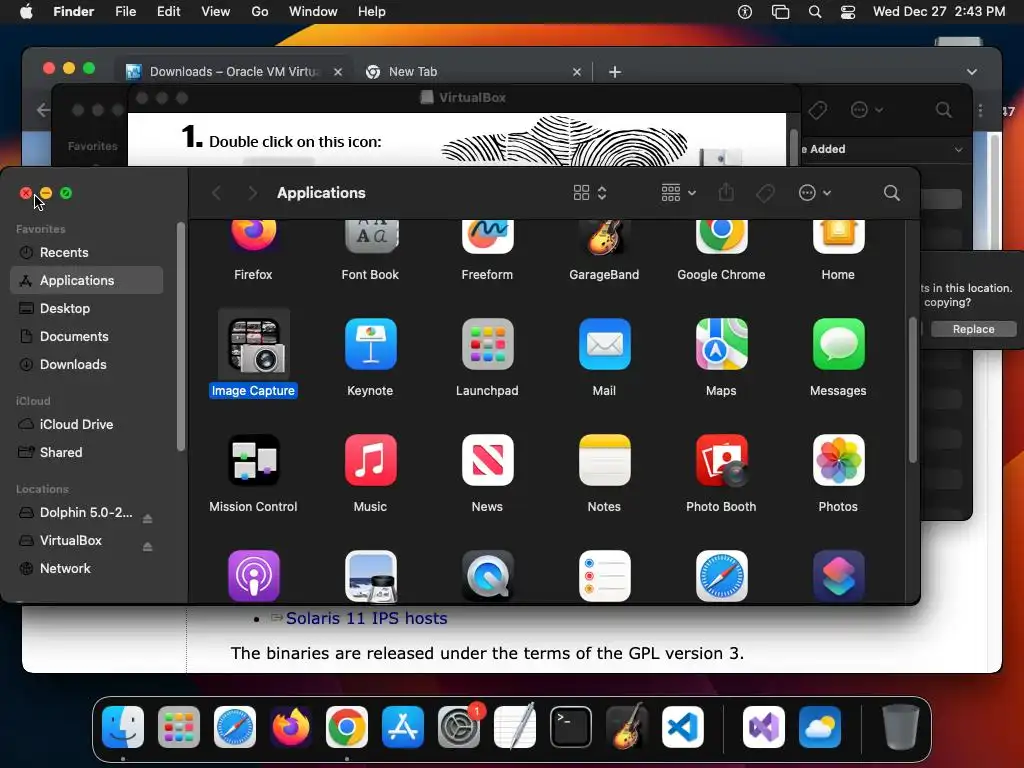
Task: Expand the Chrome tab list chevron
Action: [972, 72]
